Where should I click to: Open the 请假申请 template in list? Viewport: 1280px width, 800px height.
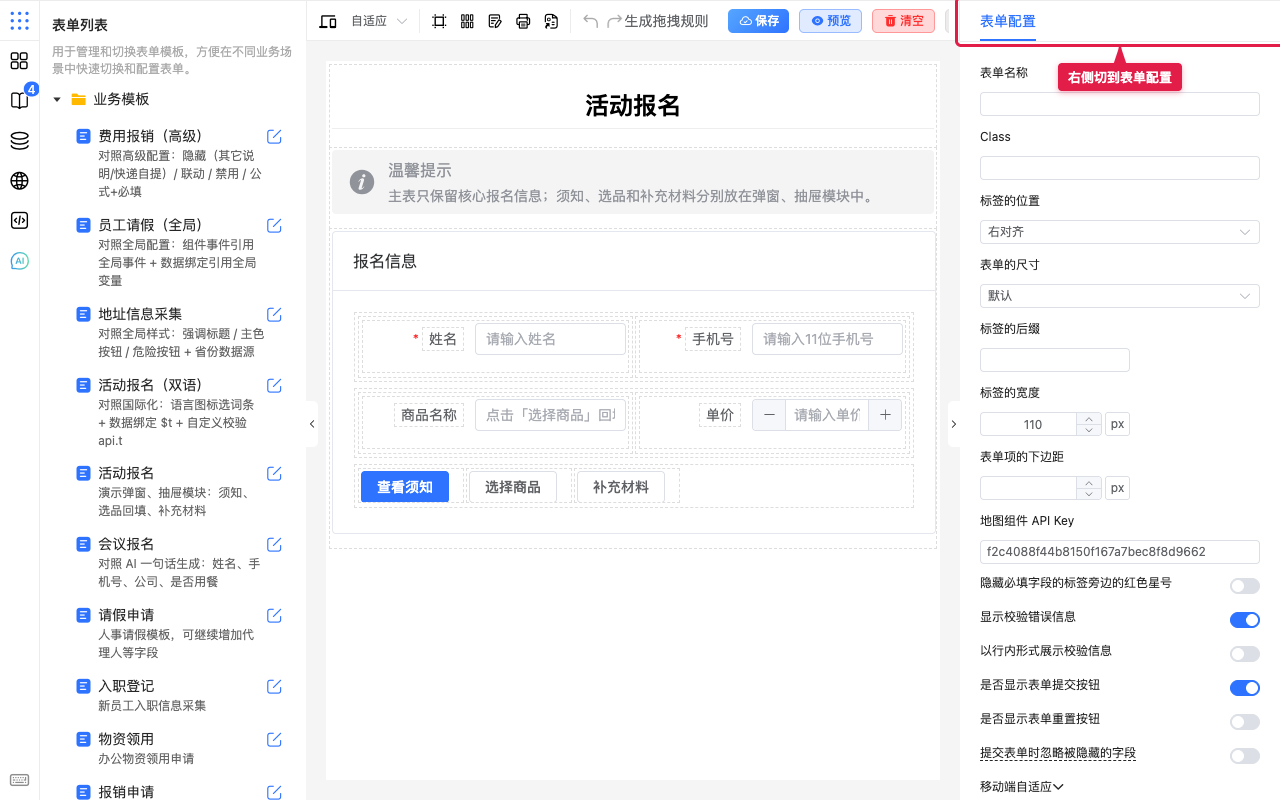[126, 615]
